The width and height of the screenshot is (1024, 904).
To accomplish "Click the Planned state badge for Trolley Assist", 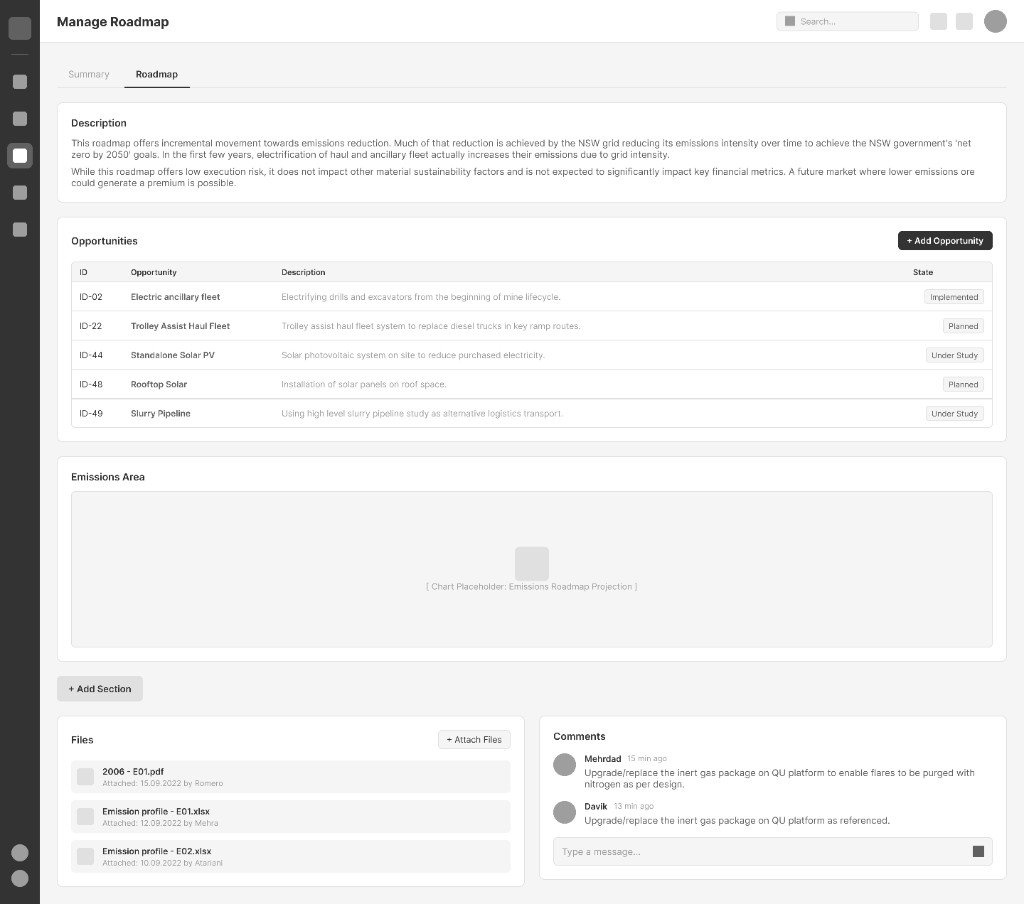I will click(963, 326).
